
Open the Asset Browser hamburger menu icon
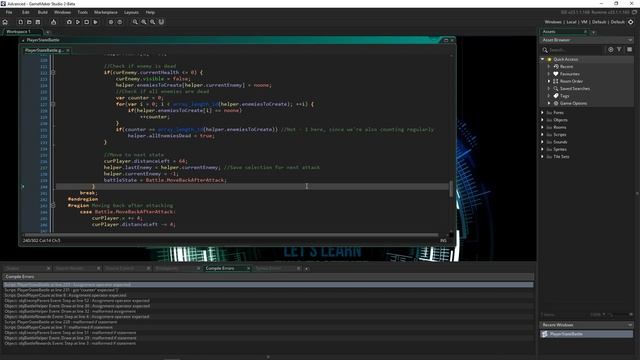point(629,49)
